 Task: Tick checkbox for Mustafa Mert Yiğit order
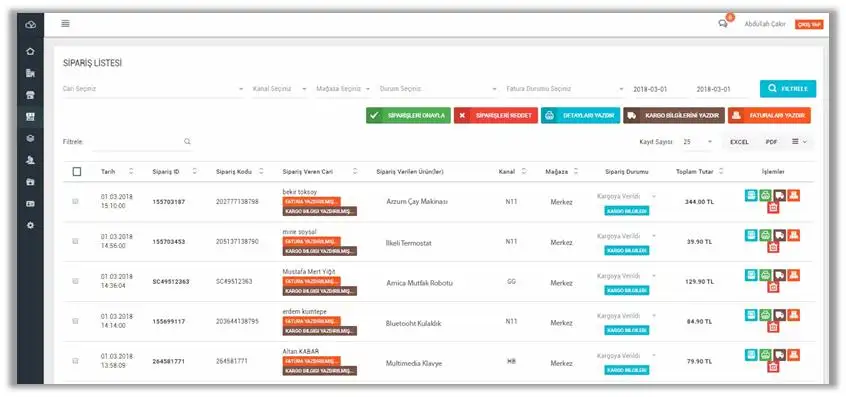(x=76, y=281)
